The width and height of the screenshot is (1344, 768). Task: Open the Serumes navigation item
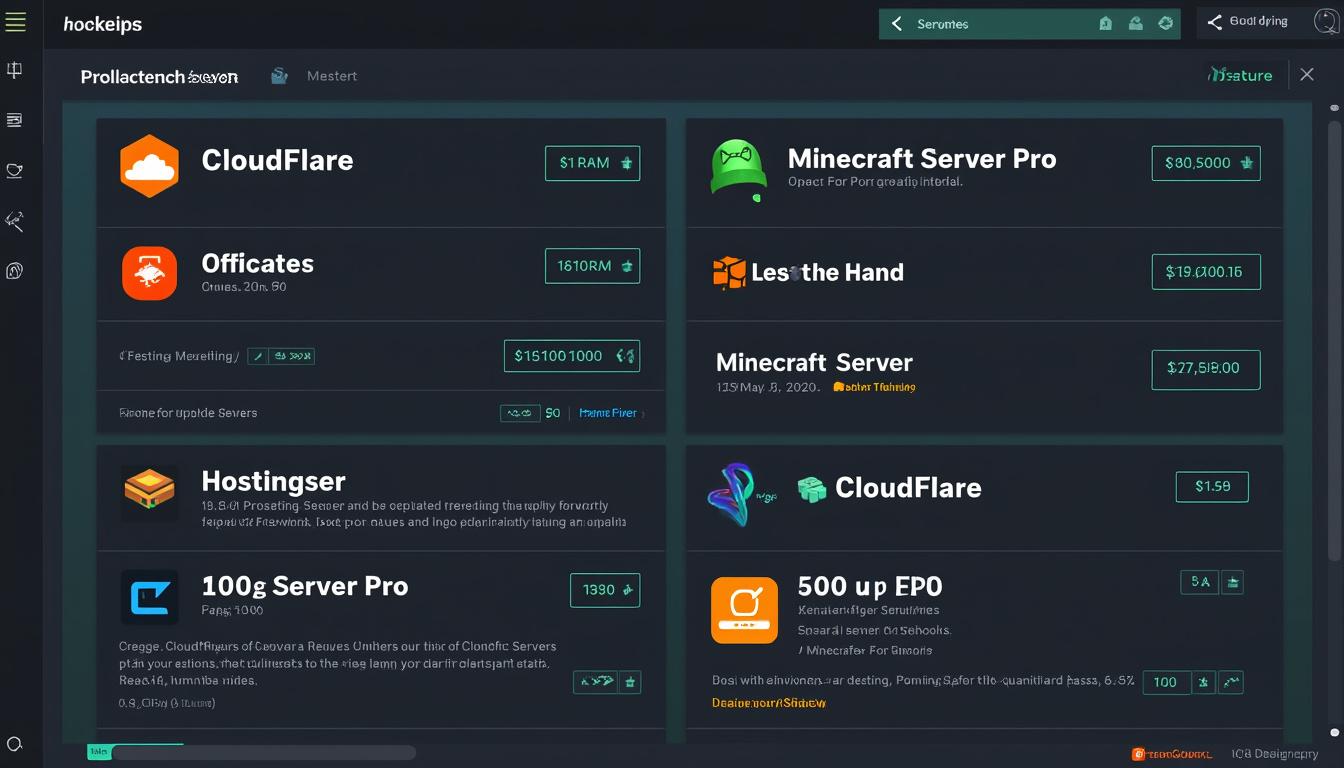tap(943, 24)
